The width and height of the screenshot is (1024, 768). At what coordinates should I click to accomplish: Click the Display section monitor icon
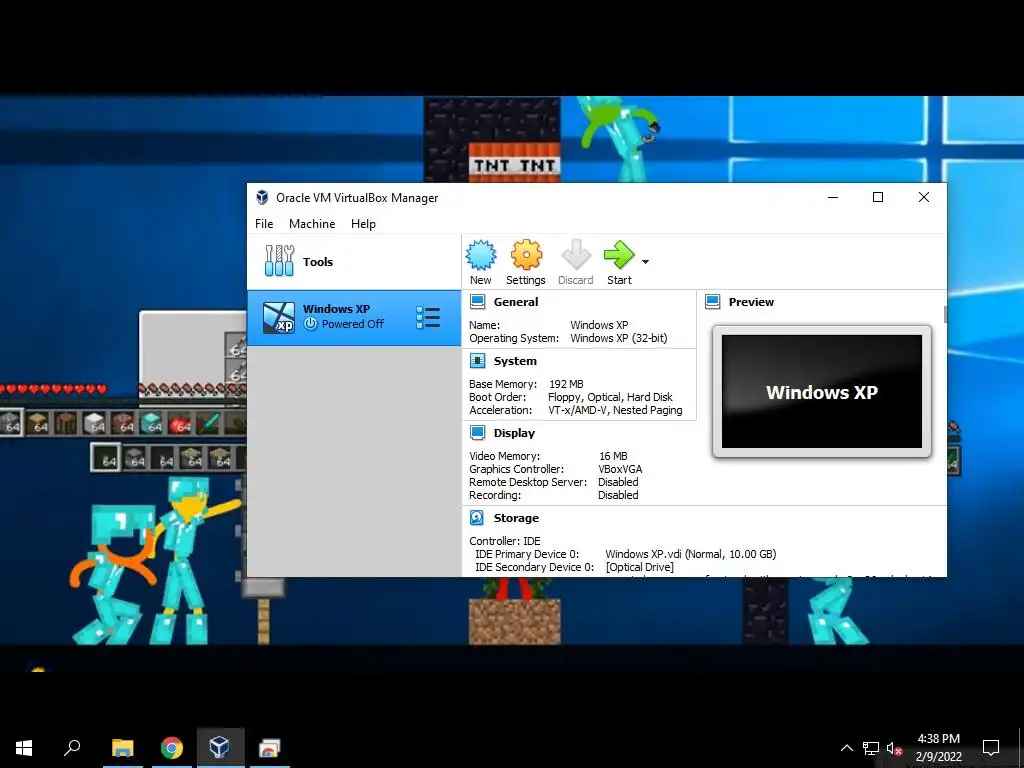[477, 432]
